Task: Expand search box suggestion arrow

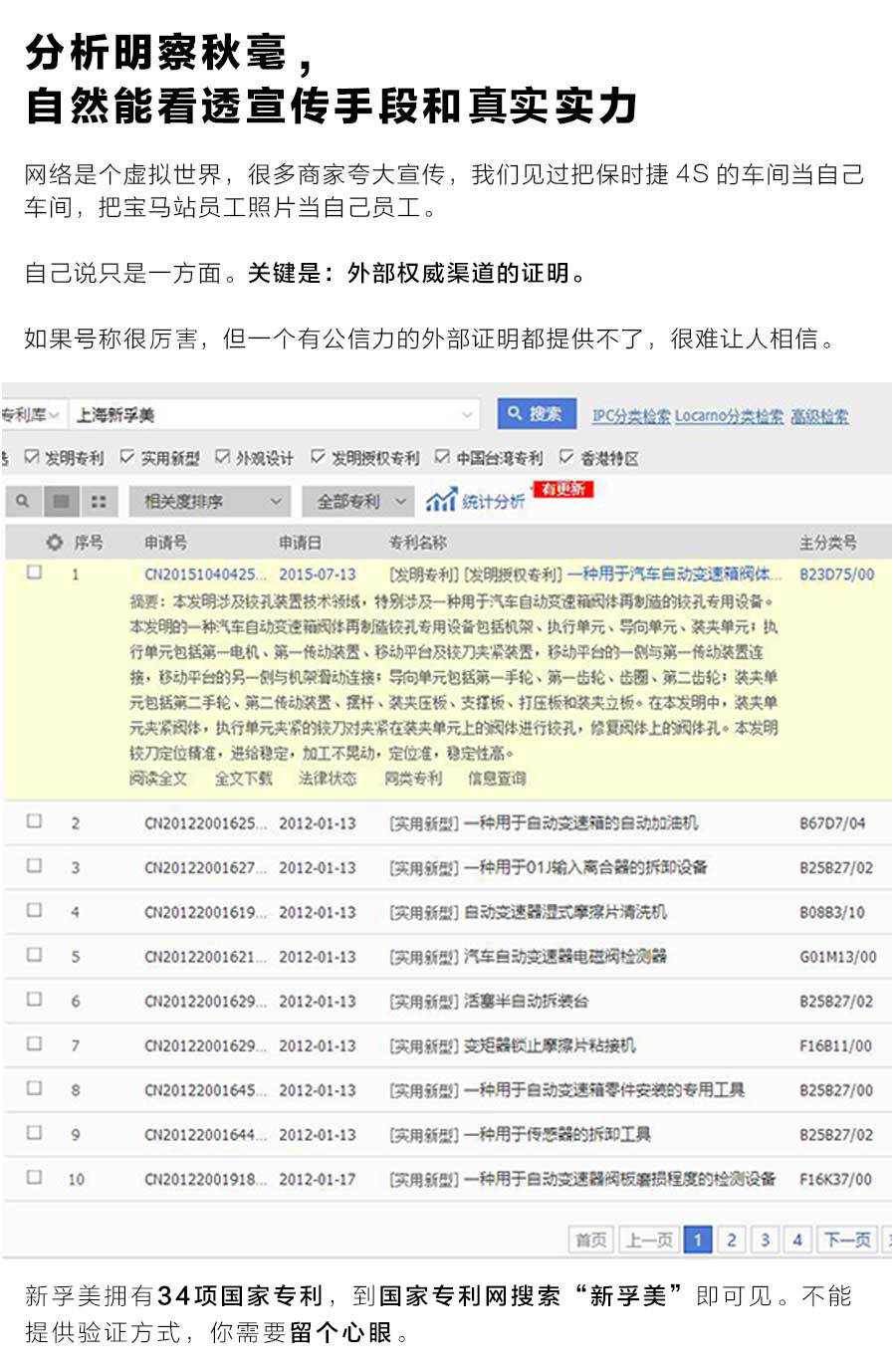Action: (467, 414)
